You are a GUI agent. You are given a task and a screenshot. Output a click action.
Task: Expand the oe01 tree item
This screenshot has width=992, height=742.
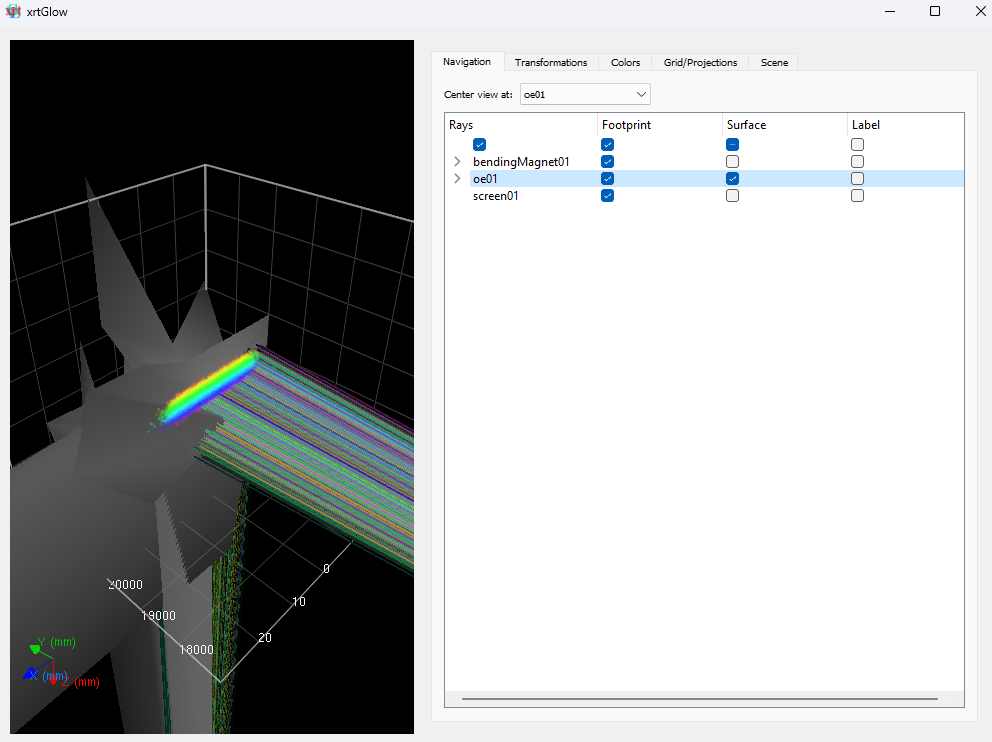pos(457,178)
